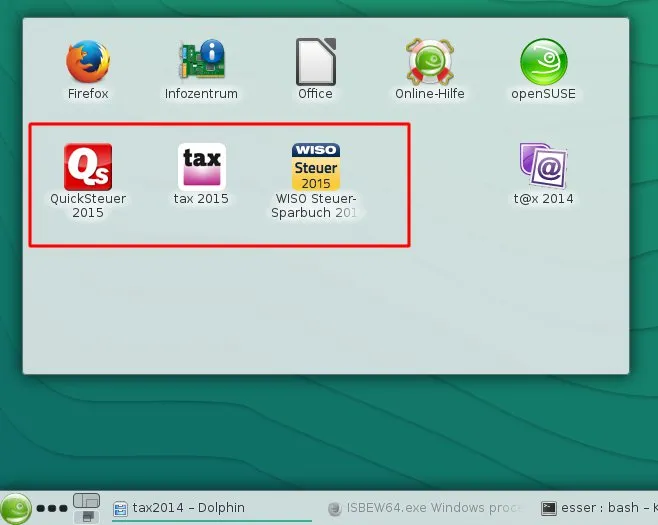Image resolution: width=658 pixels, height=525 pixels.
Task: Switch to tax2014 – Dolphin in the taskbar
Action: coord(212,508)
